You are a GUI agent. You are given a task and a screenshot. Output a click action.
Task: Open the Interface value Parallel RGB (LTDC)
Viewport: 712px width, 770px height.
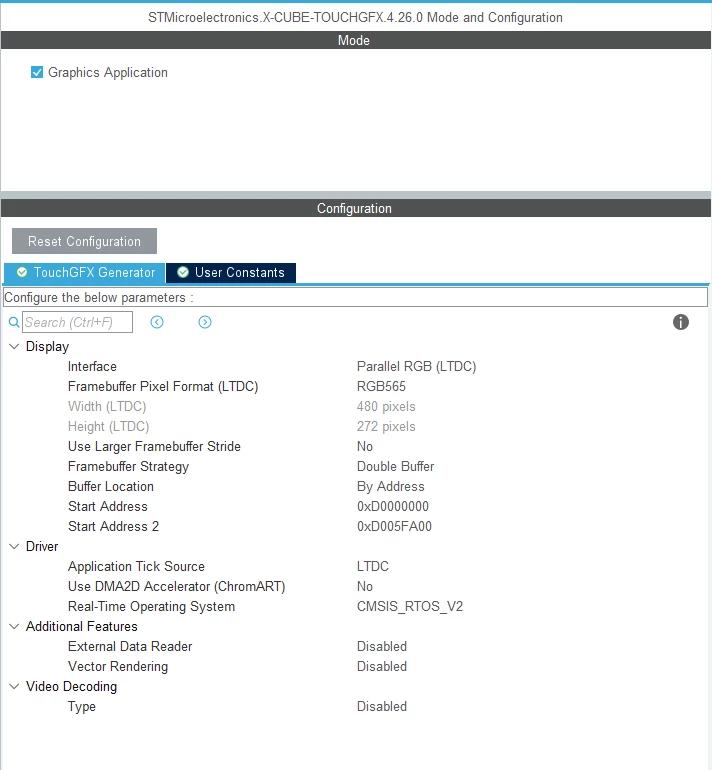[x=416, y=366]
